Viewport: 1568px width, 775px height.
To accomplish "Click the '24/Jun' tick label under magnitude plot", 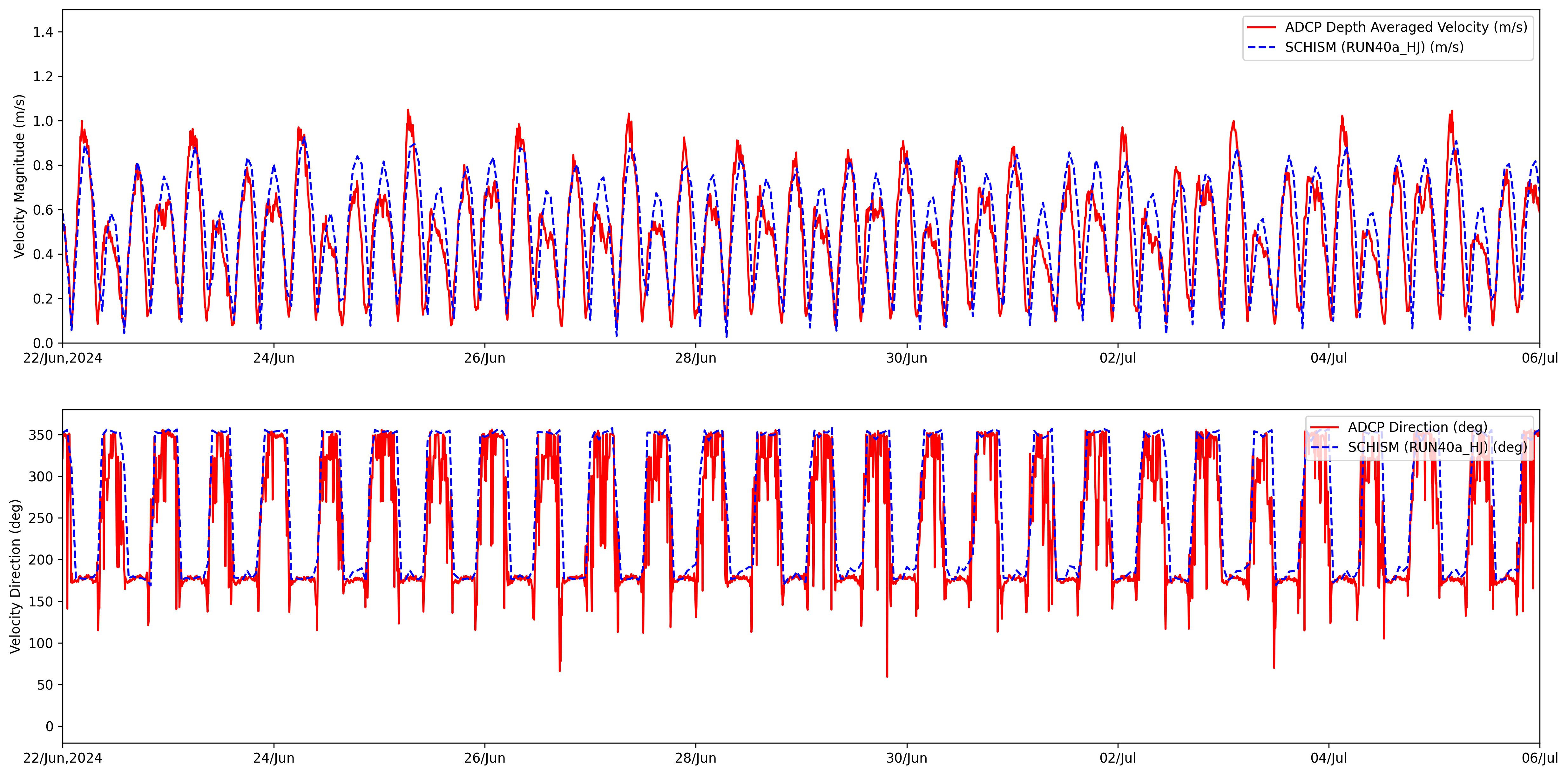I will [273, 358].
